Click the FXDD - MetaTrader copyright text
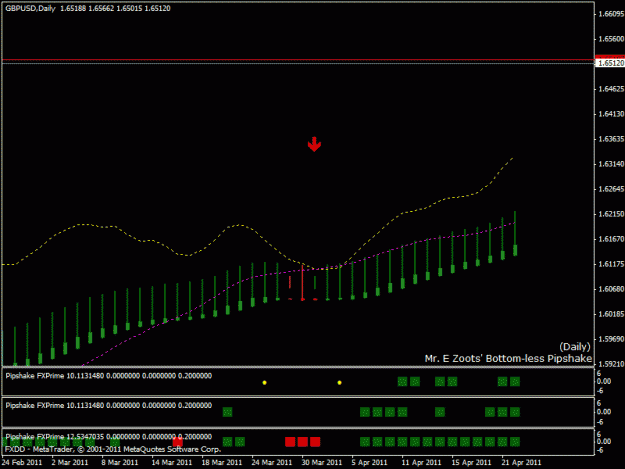The height and width of the screenshot is (469, 625). pyautogui.click(x=113, y=449)
